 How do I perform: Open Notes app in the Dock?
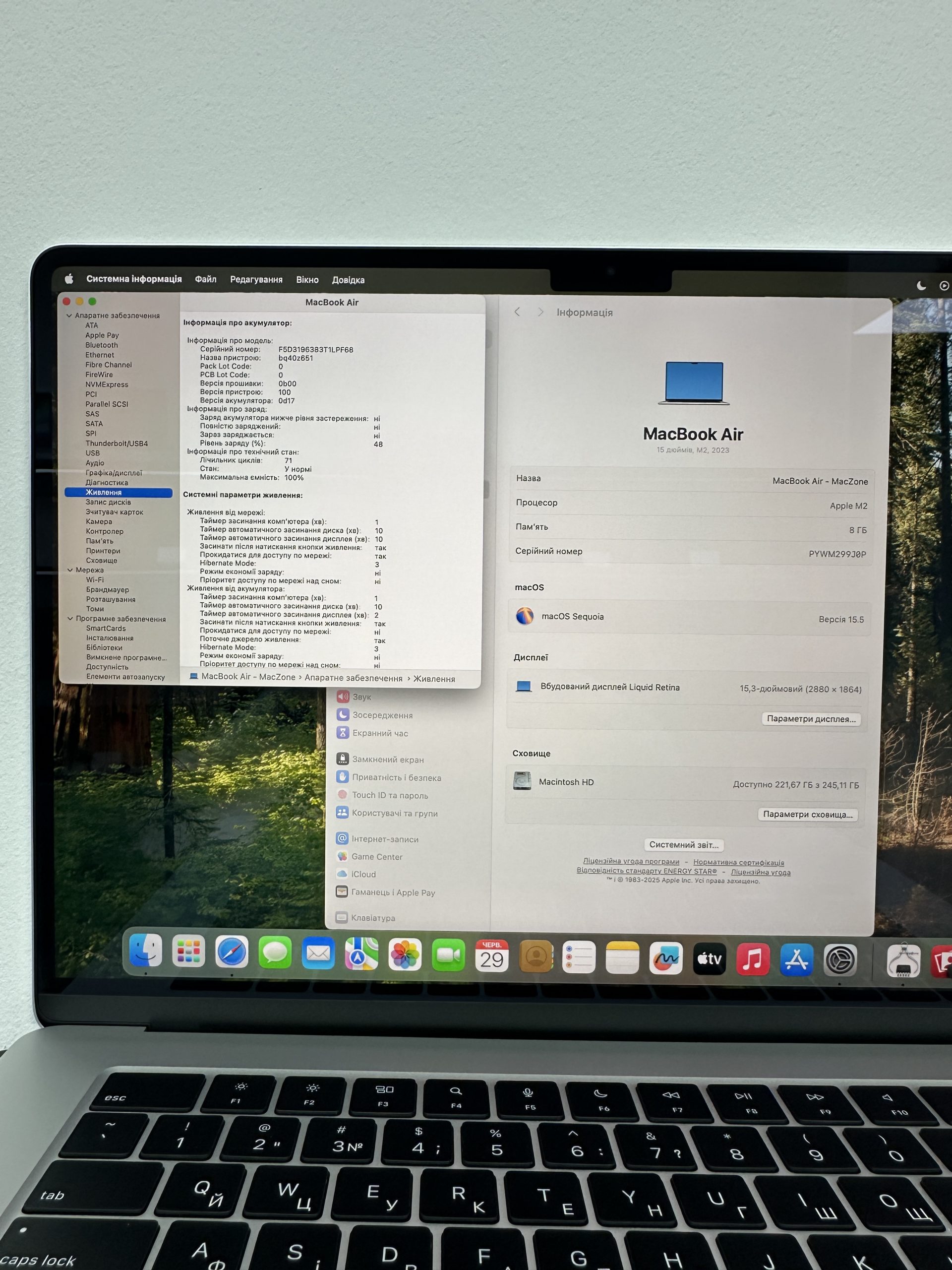coord(623,957)
